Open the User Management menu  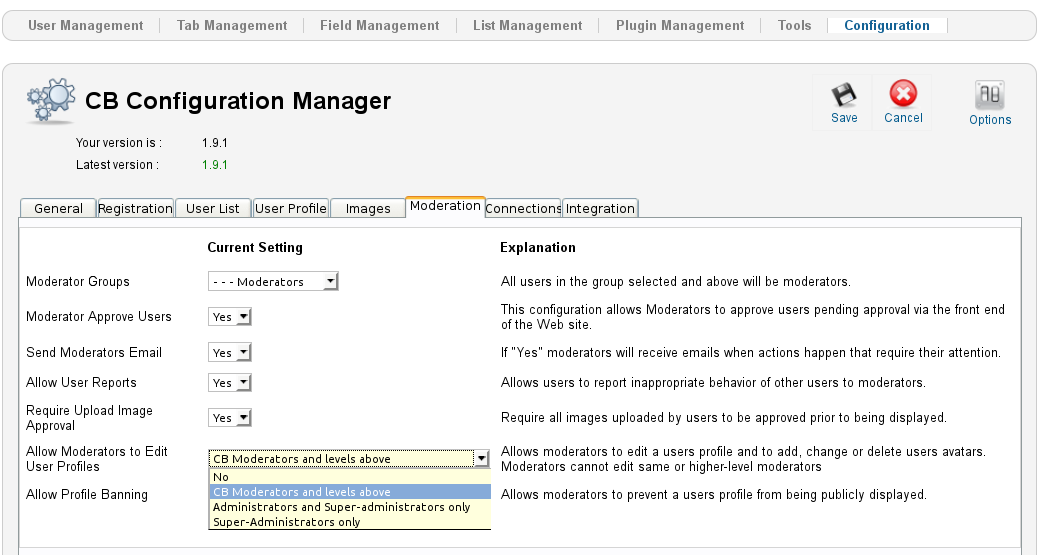85,26
